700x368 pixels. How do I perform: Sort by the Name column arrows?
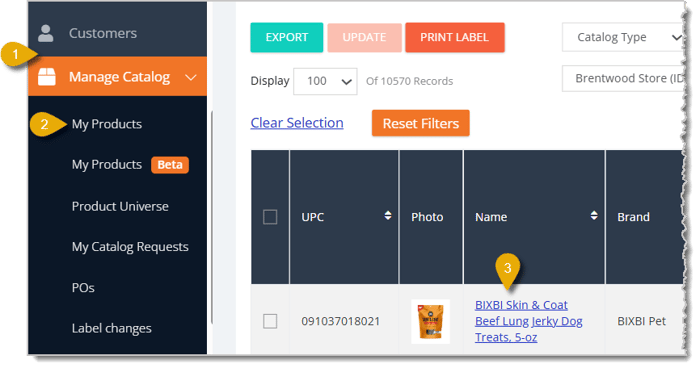point(594,216)
